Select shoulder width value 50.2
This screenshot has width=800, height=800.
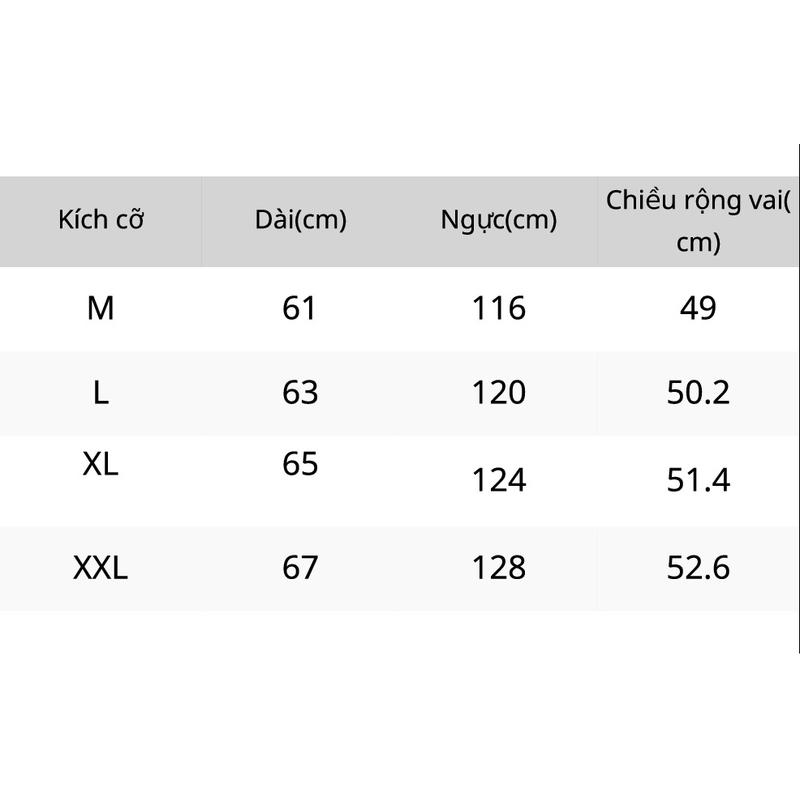pos(698,393)
